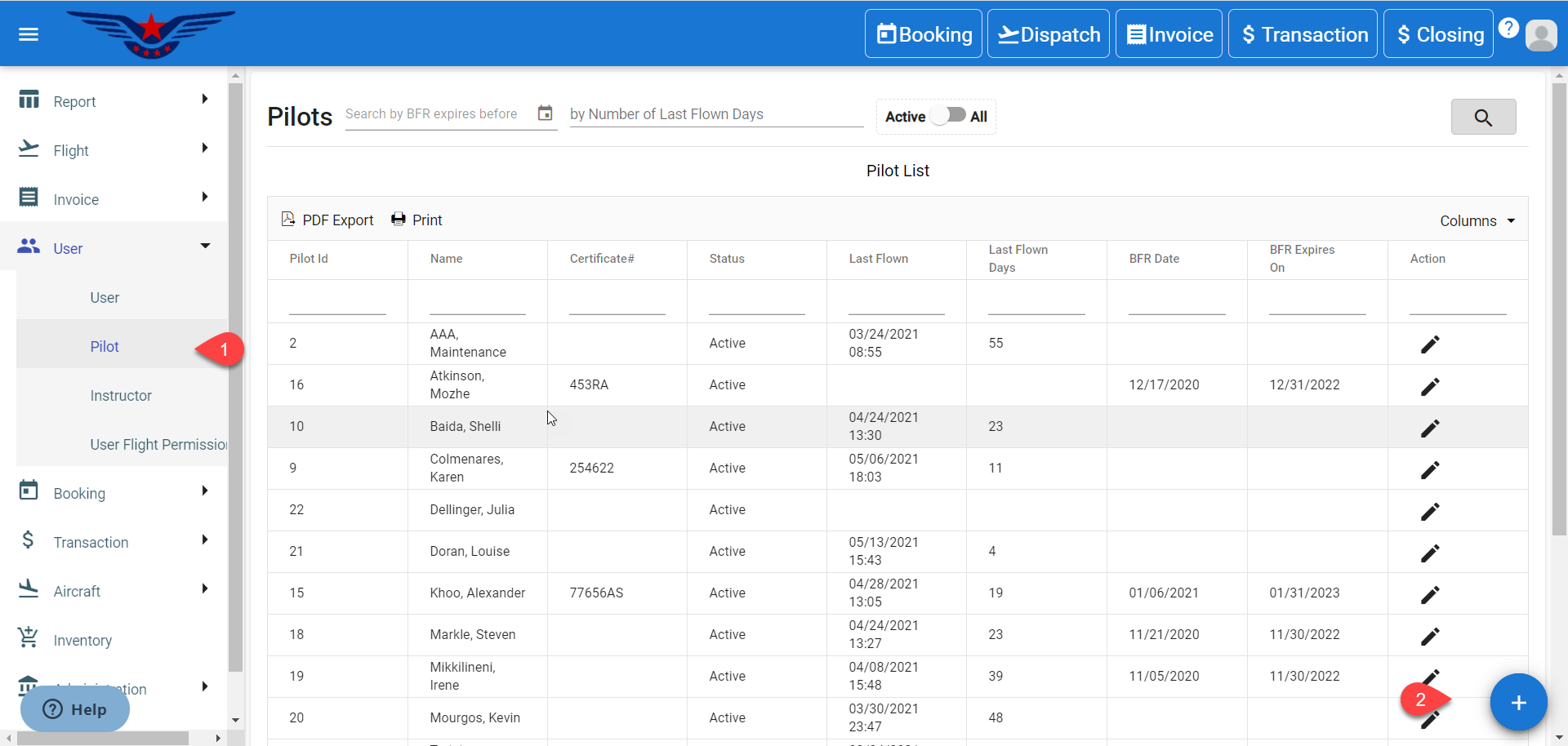Click the magnifier search button
The width and height of the screenshot is (1568, 746).
click(x=1483, y=118)
